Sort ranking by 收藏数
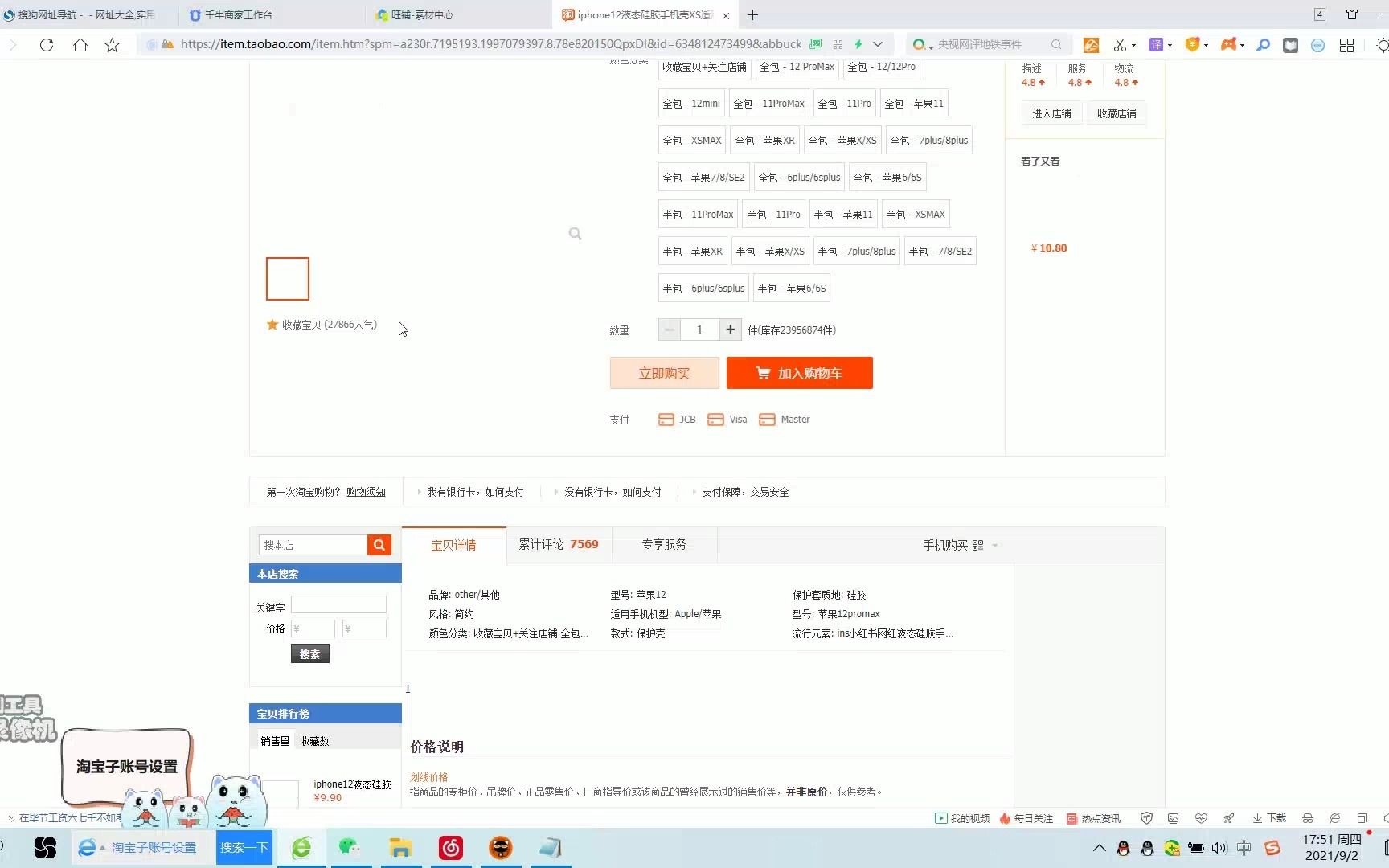Image resolution: width=1389 pixels, height=868 pixels. (314, 741)
